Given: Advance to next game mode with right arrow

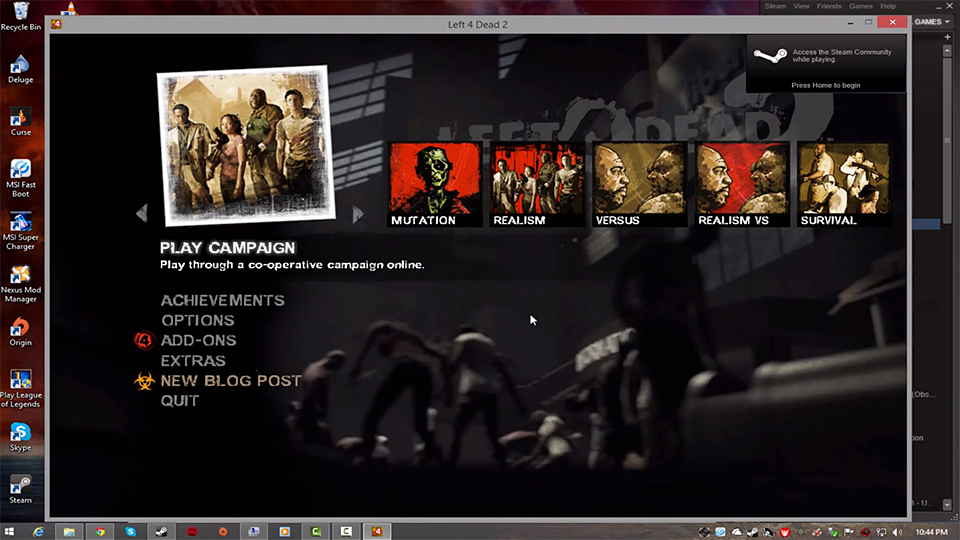Looking at the screenshot, I should [359, 214].
